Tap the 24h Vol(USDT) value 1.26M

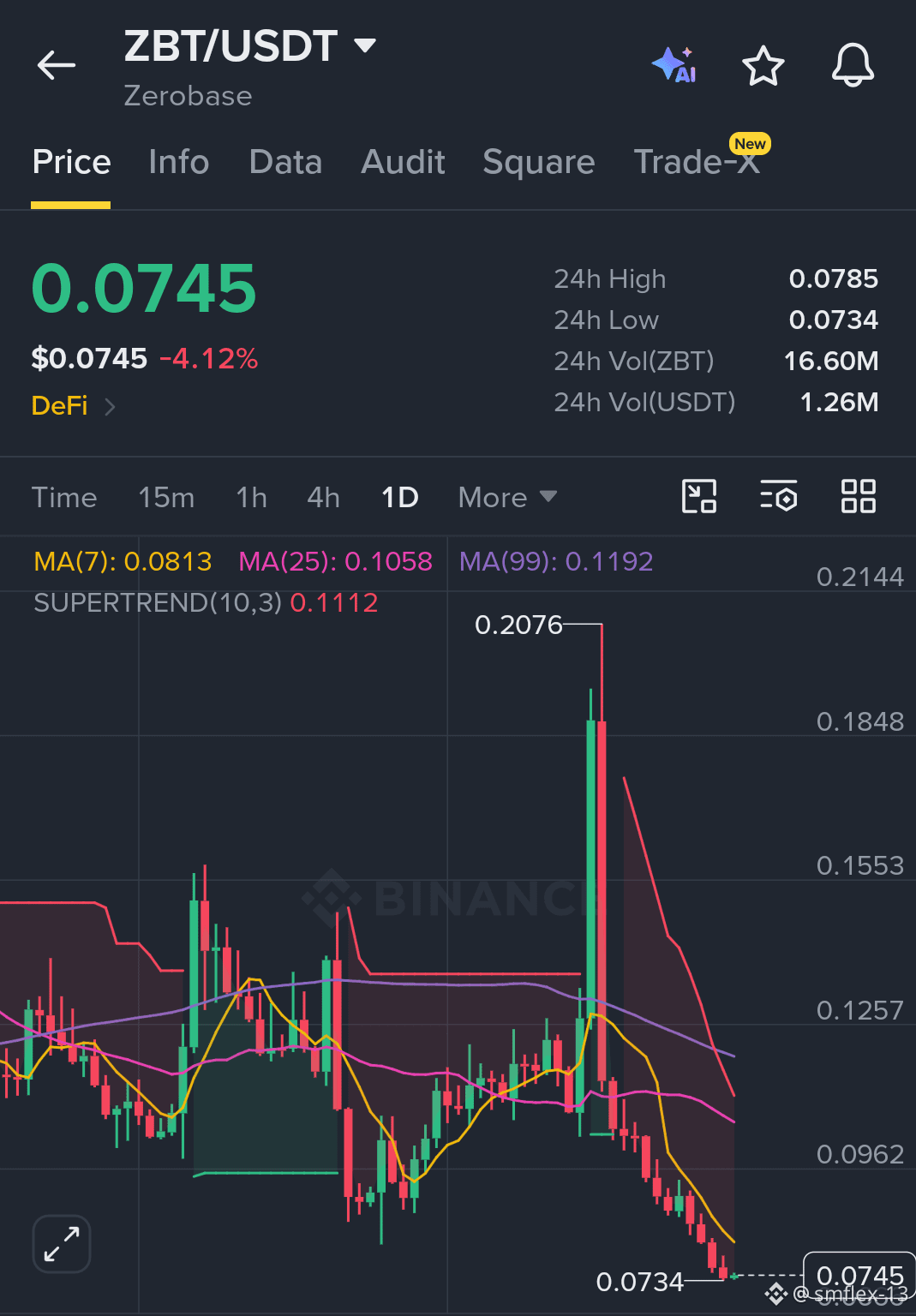(839, 402)
